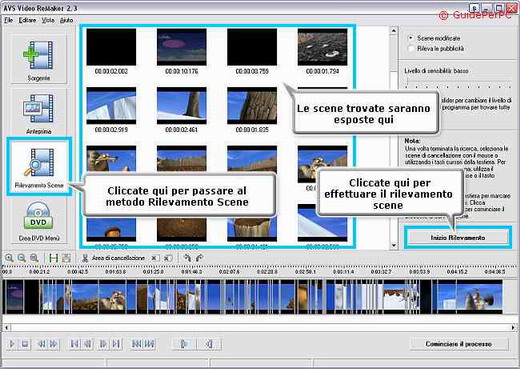Viewport: 520px width, 369px height.
Task: Click the green H marker toolbar icon
Action: click(53, 258)
